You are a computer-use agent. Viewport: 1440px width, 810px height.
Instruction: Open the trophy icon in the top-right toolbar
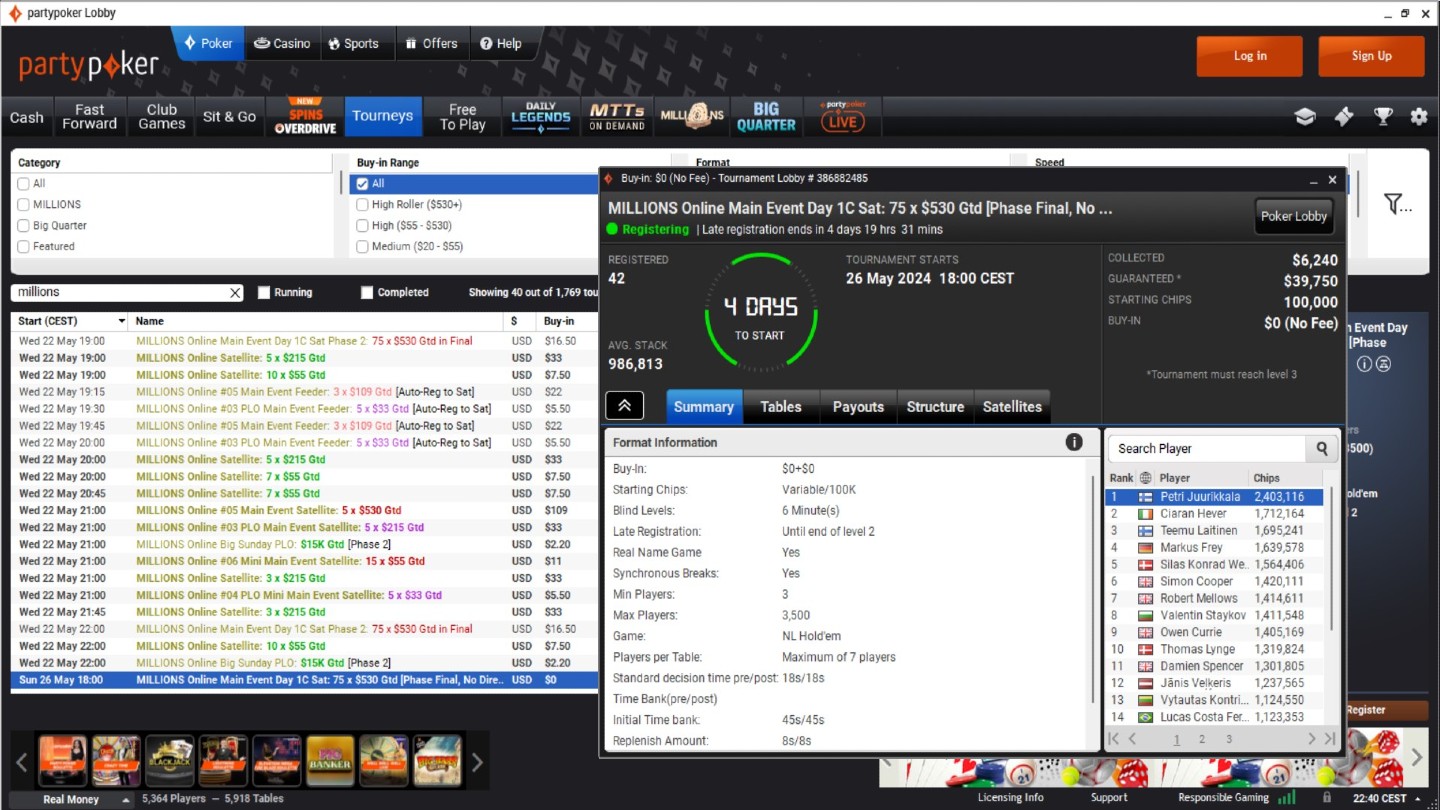tap(1383, 117)
